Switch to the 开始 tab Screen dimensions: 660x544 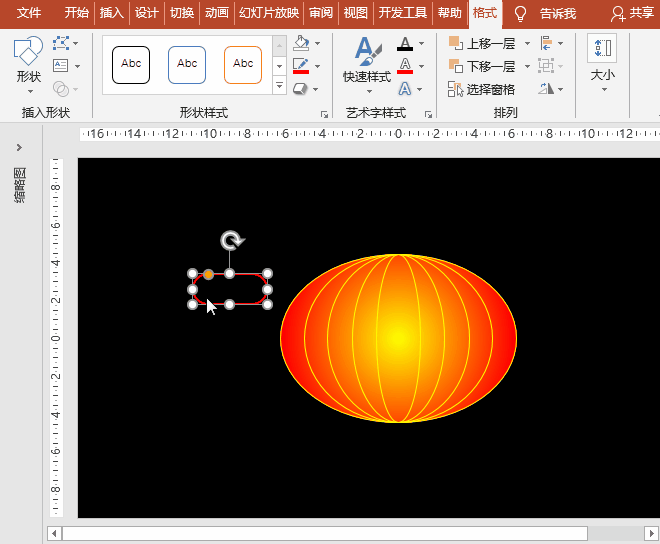pyautogui.click(x=77, y=13)
